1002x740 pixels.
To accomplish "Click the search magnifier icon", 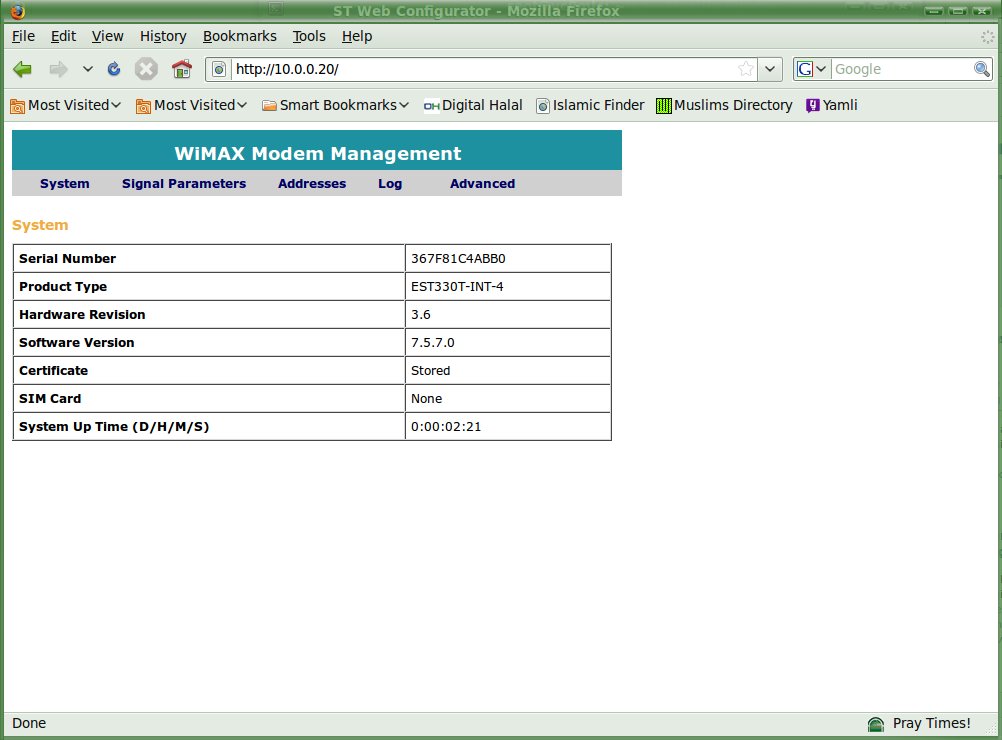I will pos(982,69).
